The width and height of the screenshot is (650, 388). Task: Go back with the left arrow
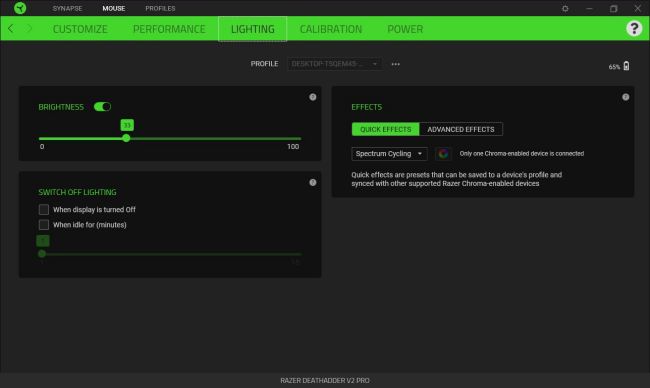point(11,29)
